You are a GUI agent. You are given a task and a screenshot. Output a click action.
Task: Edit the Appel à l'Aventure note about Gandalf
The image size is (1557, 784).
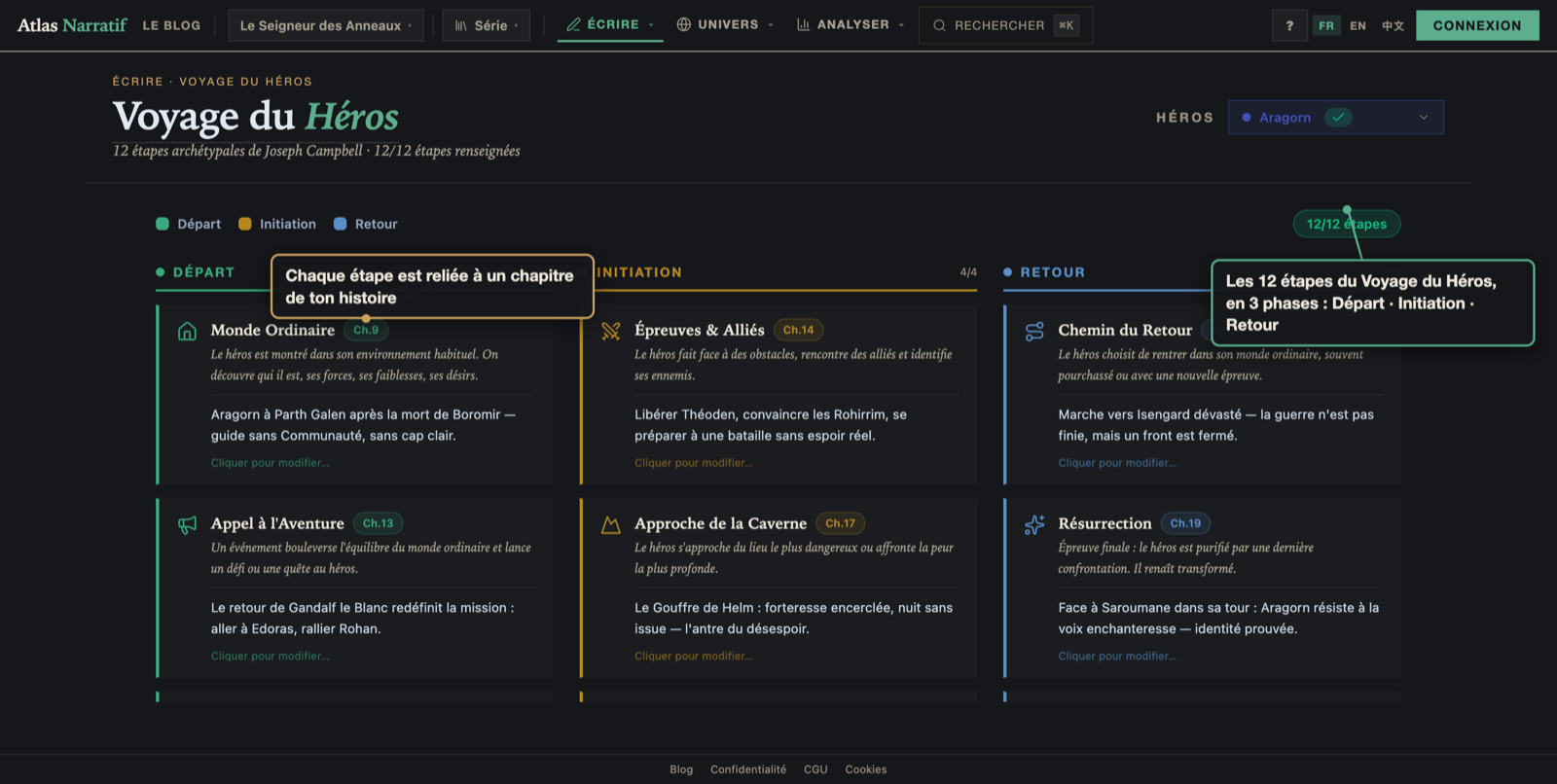coord(373,619)
